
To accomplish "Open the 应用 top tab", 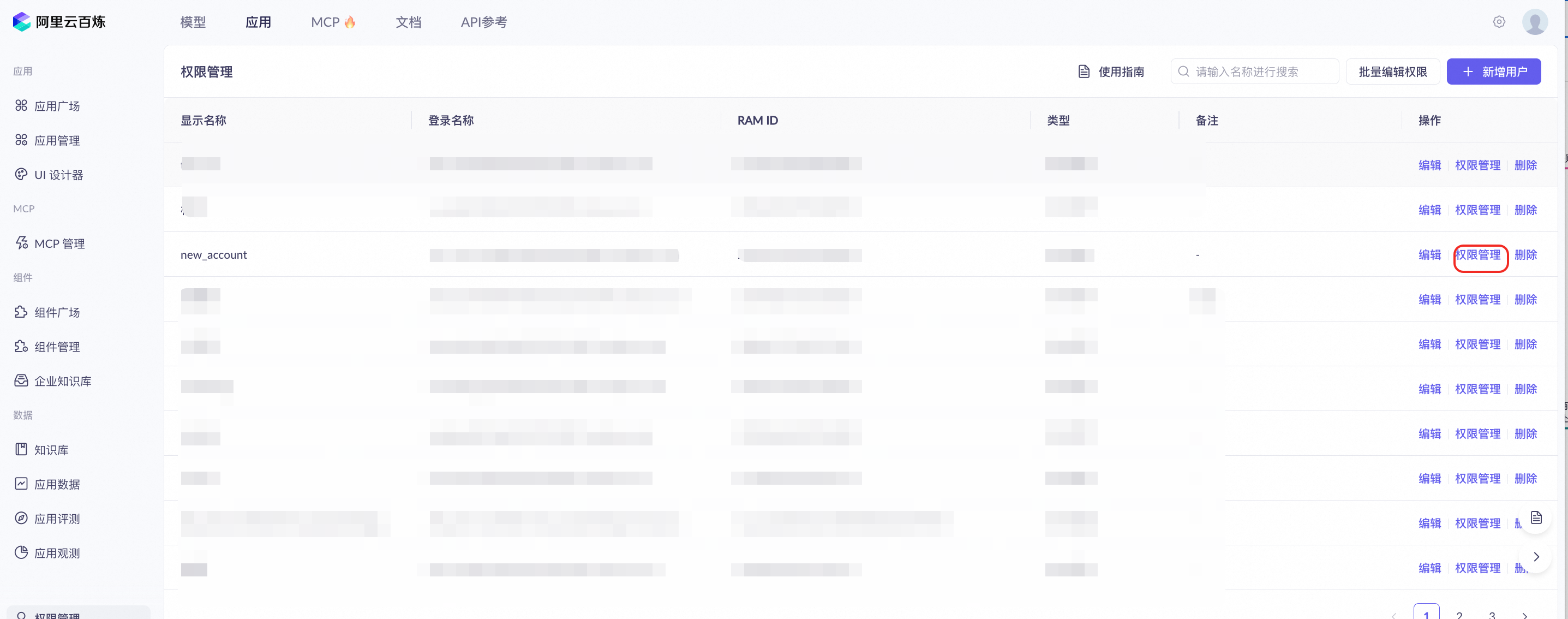I will coord(258,22).
